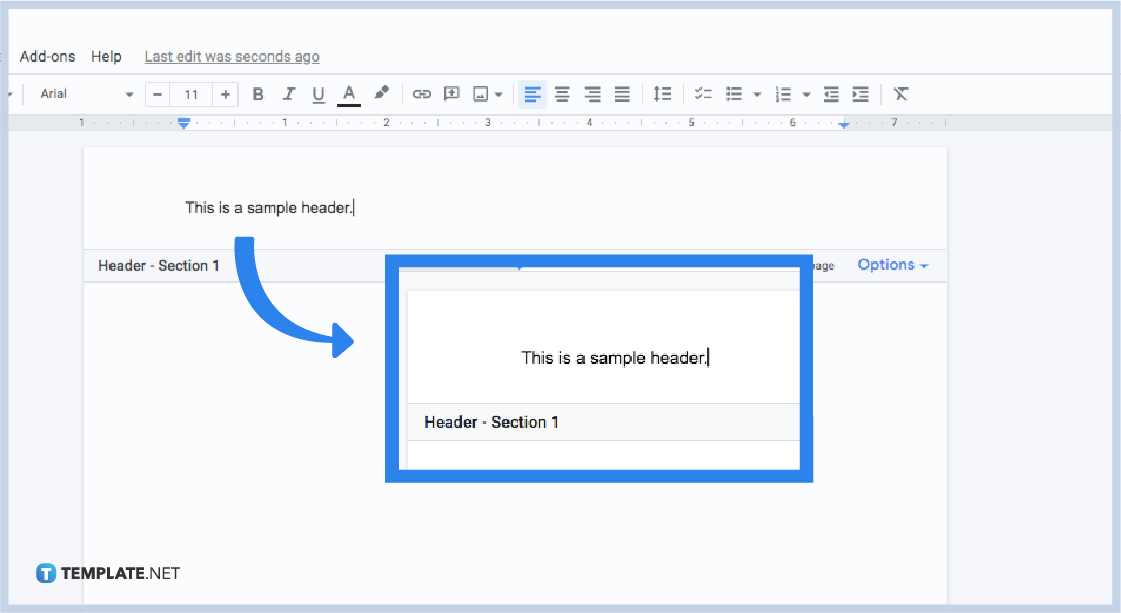Screen dimensions: 1121x613
Task: Open the Insert comment tool
Action: click(451, 93)
